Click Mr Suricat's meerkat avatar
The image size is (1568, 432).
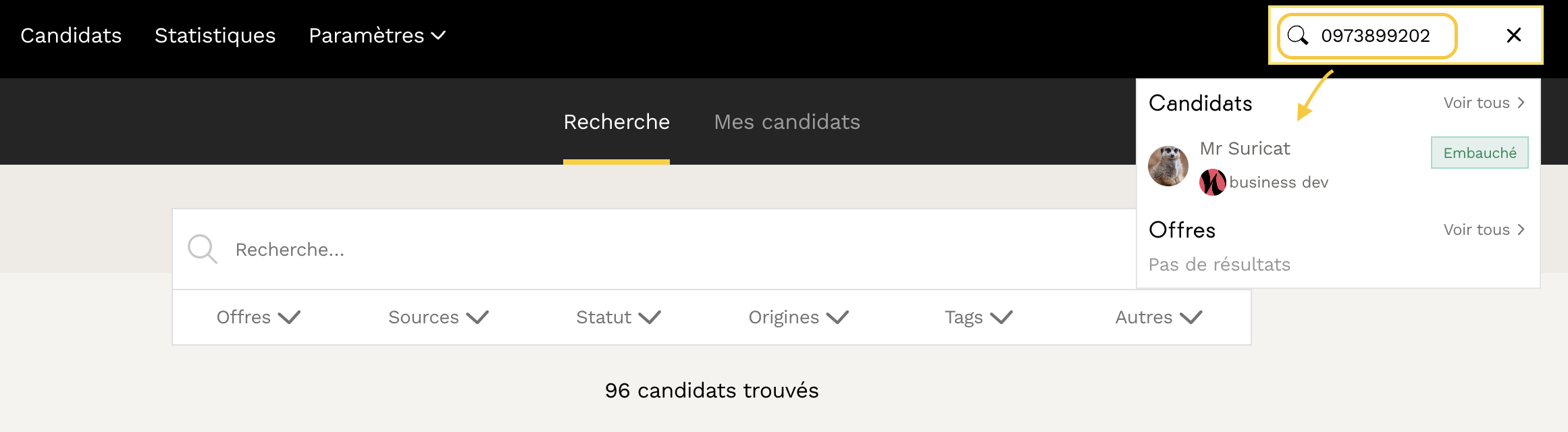click(1168, 165)
